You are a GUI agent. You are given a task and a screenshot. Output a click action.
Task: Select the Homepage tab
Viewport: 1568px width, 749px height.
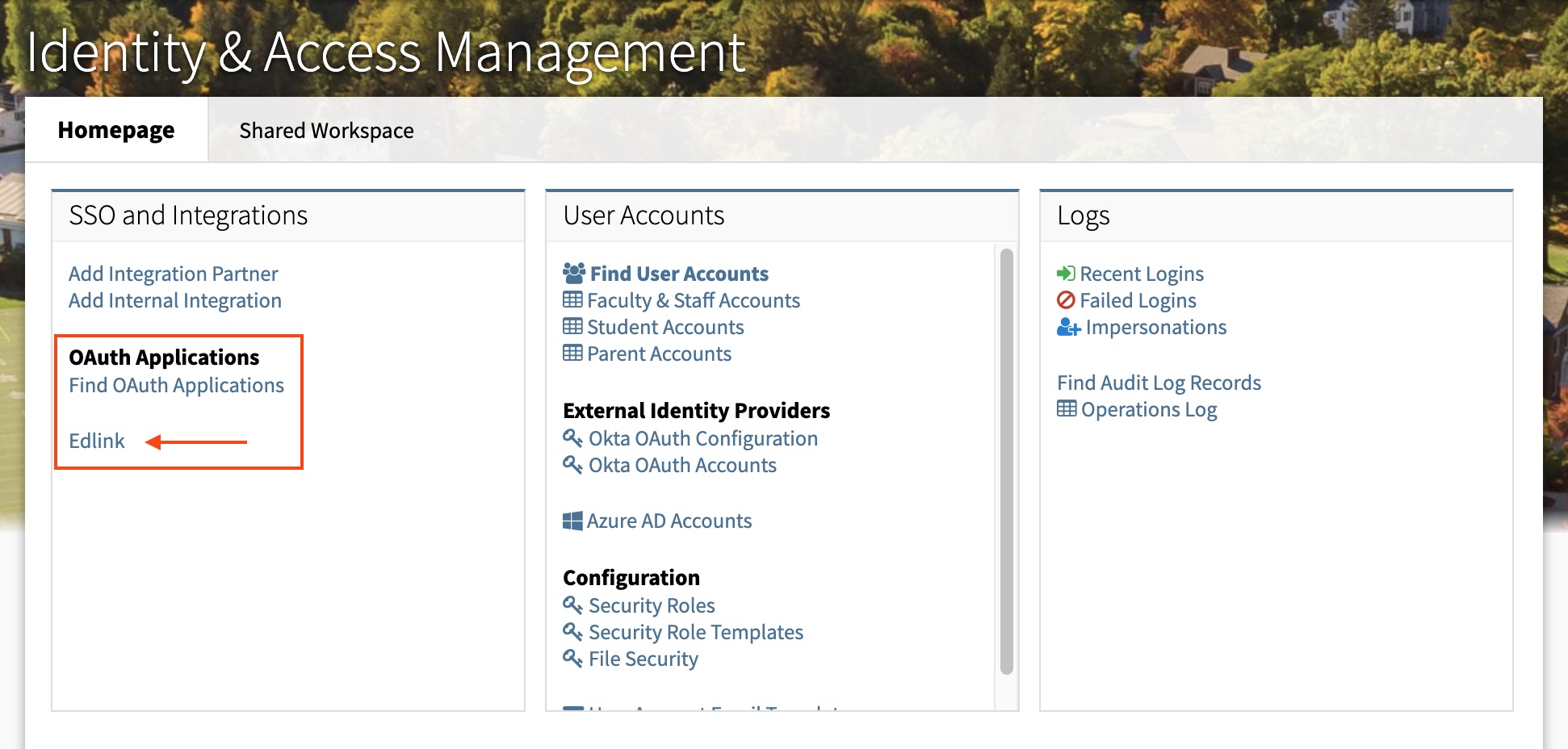116,131
